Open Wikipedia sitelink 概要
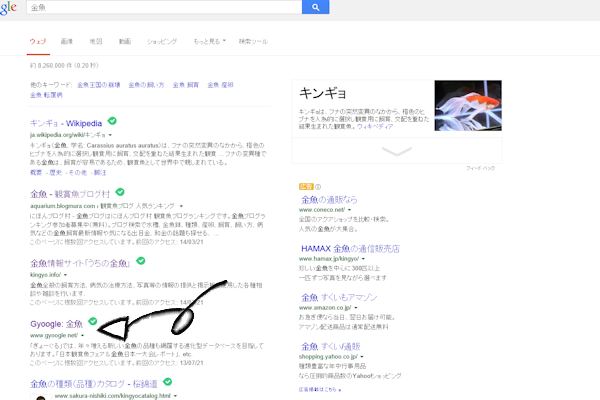600x400 pixels. 36,173
